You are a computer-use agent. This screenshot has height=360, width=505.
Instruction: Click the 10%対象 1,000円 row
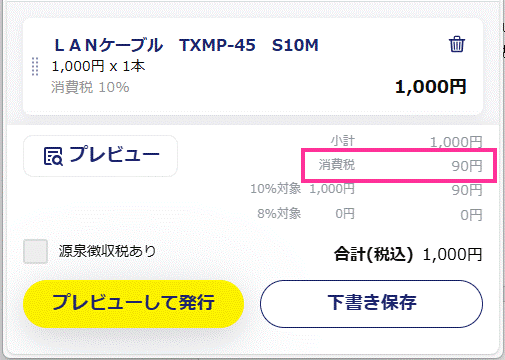point(366,189)
